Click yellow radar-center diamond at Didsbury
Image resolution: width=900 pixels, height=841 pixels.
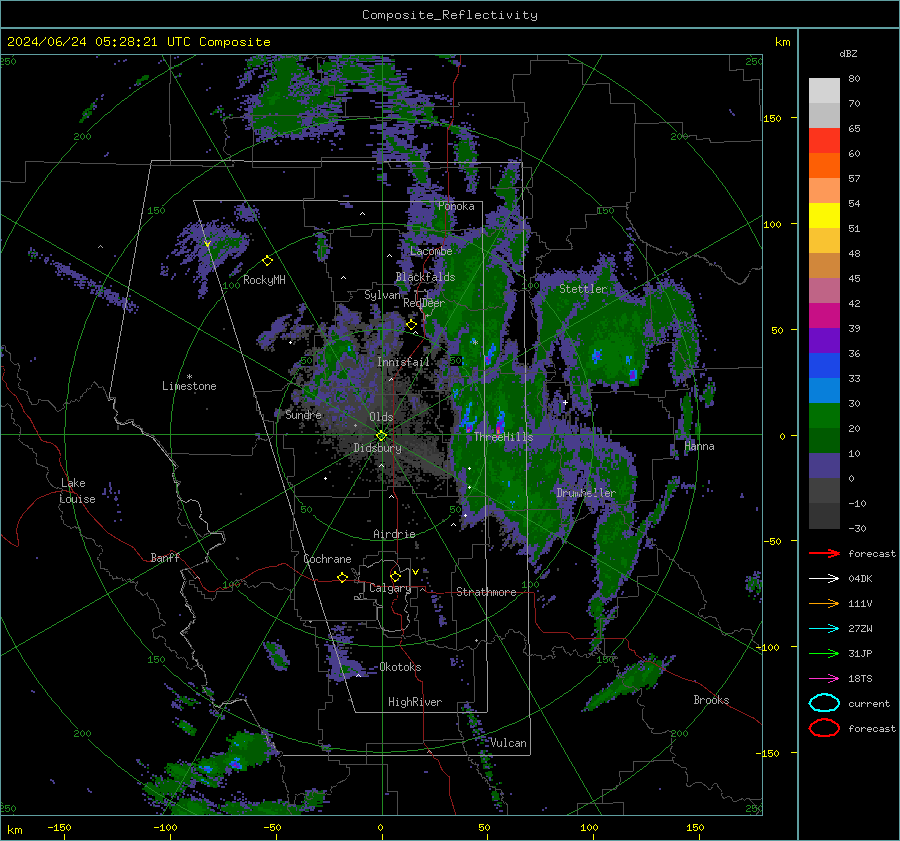point(381,436)
